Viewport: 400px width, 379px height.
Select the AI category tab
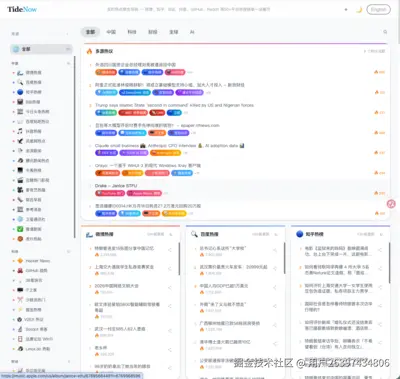pyautogui.click(x=192, y=32)
